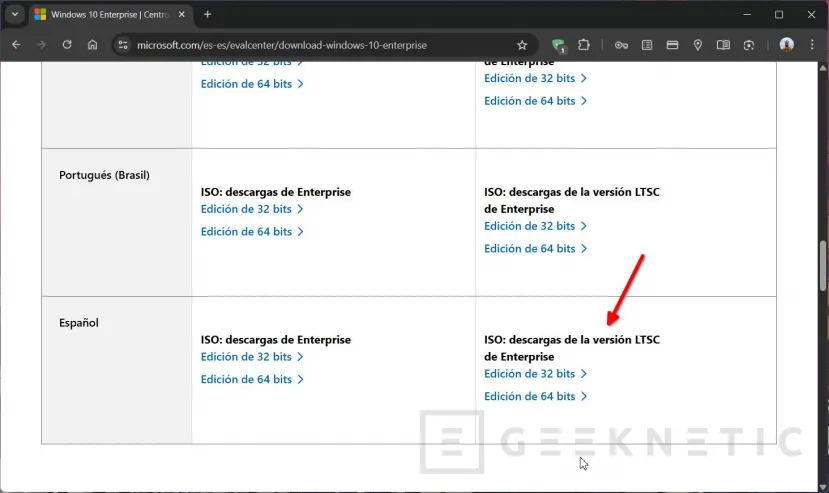Open a new browser tab

[x=207, y=14]
